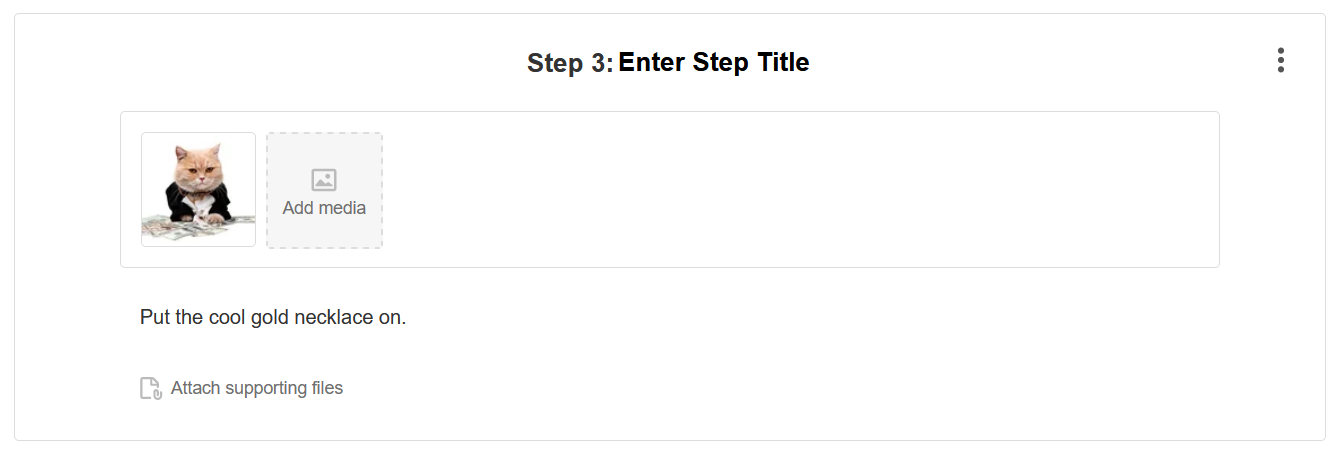
Task: Click the picture icon inside Add media
Action: pyautogui.click(x=324, y=180)
